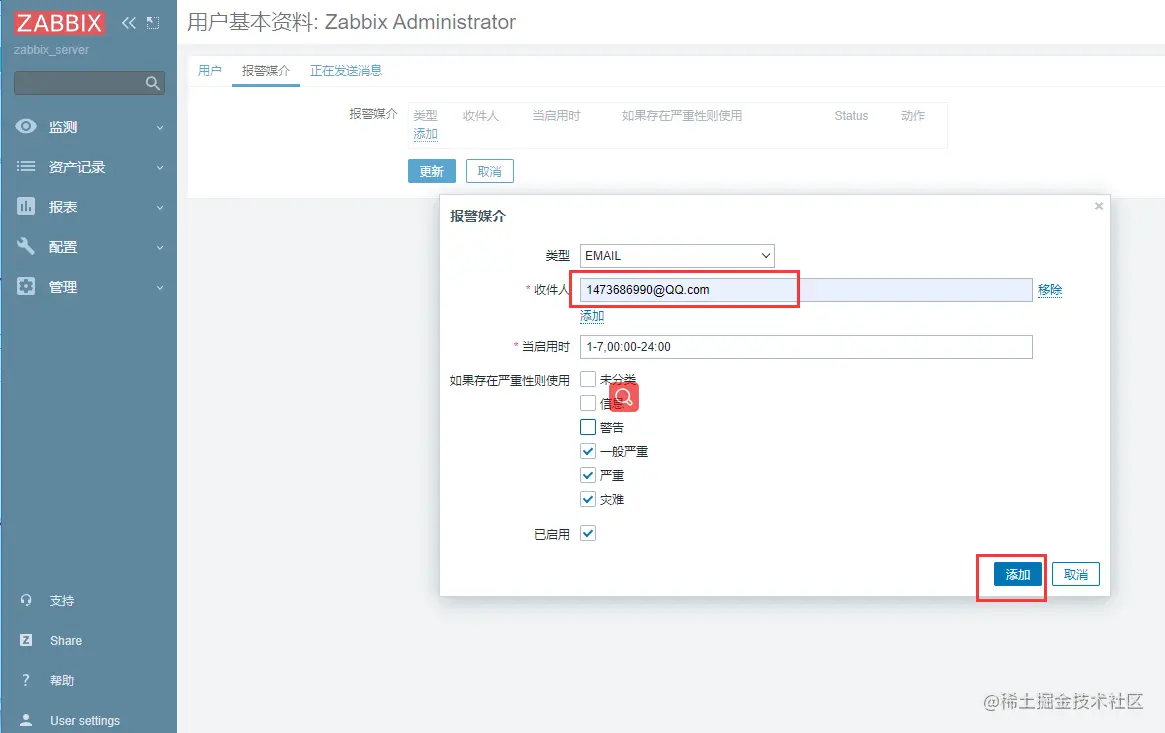Uncheck the 严重 severity checkbox
The width and height of the screenshot is (1165, 733).
[588, 475]
